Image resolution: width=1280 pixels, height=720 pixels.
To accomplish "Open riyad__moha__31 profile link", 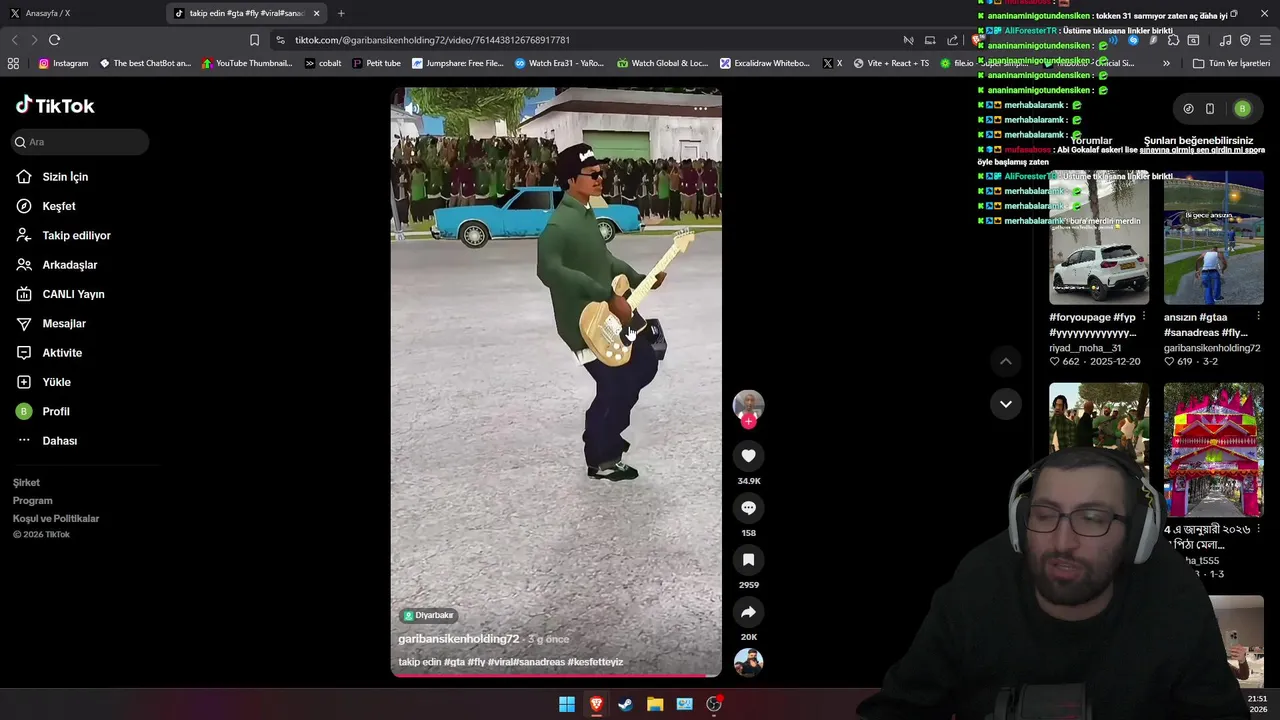I will point(1084,348).
